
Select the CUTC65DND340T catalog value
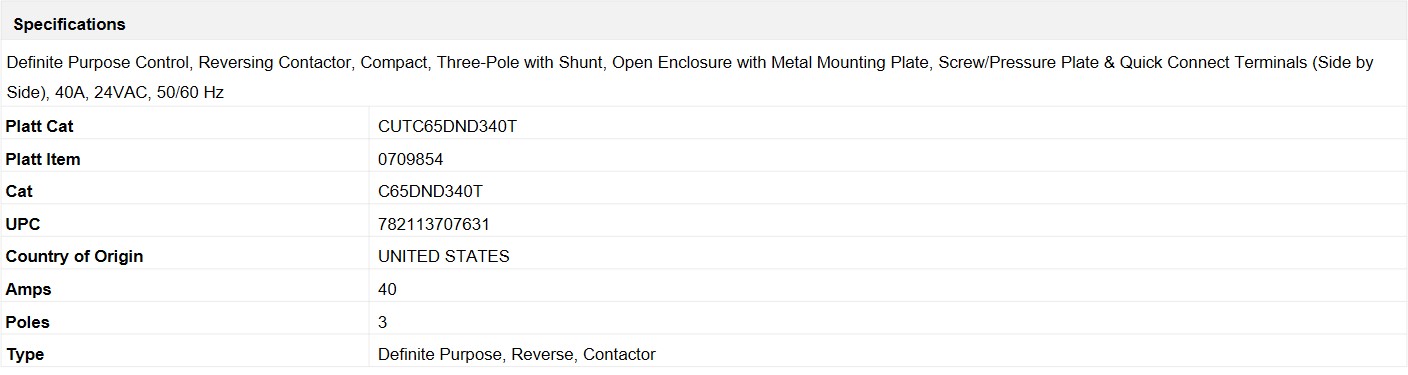pos(447,127)
